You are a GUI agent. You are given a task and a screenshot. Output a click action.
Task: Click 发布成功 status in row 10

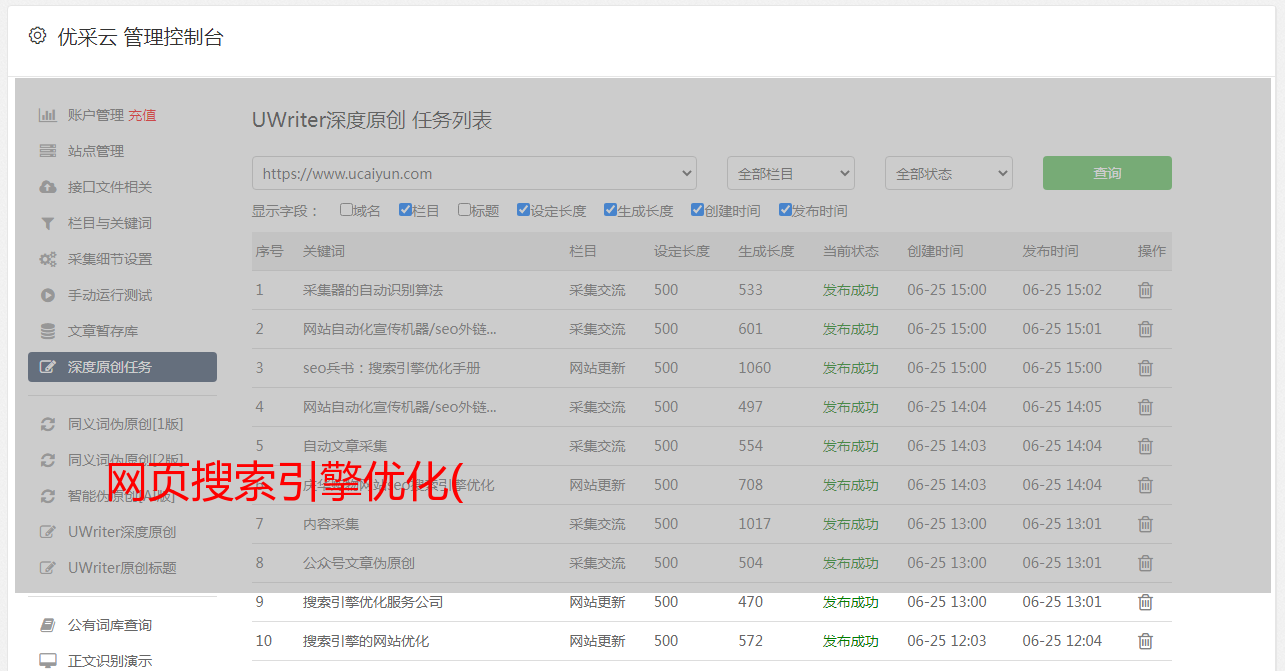pyautogui.click(x=851, y=641)
